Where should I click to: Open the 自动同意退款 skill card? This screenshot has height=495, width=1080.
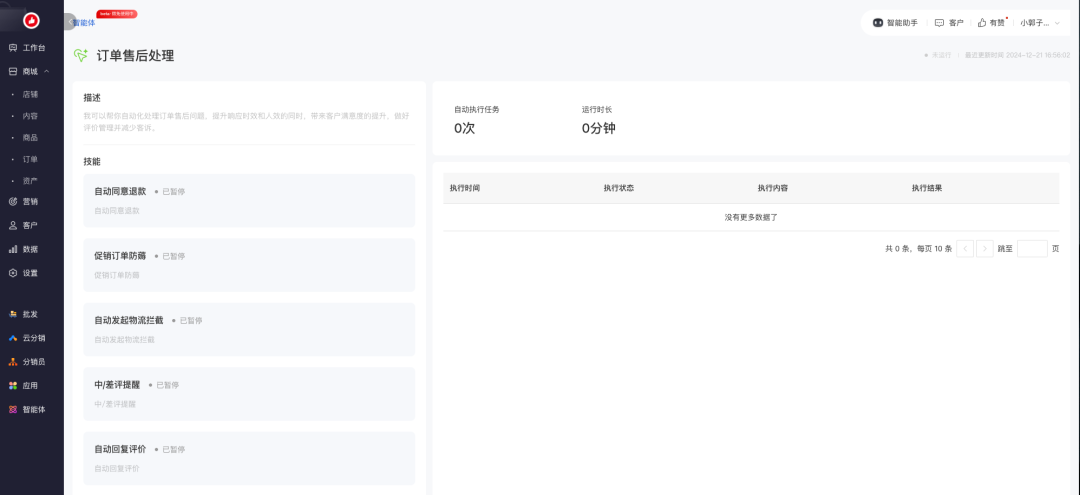(x=249, y=200)
